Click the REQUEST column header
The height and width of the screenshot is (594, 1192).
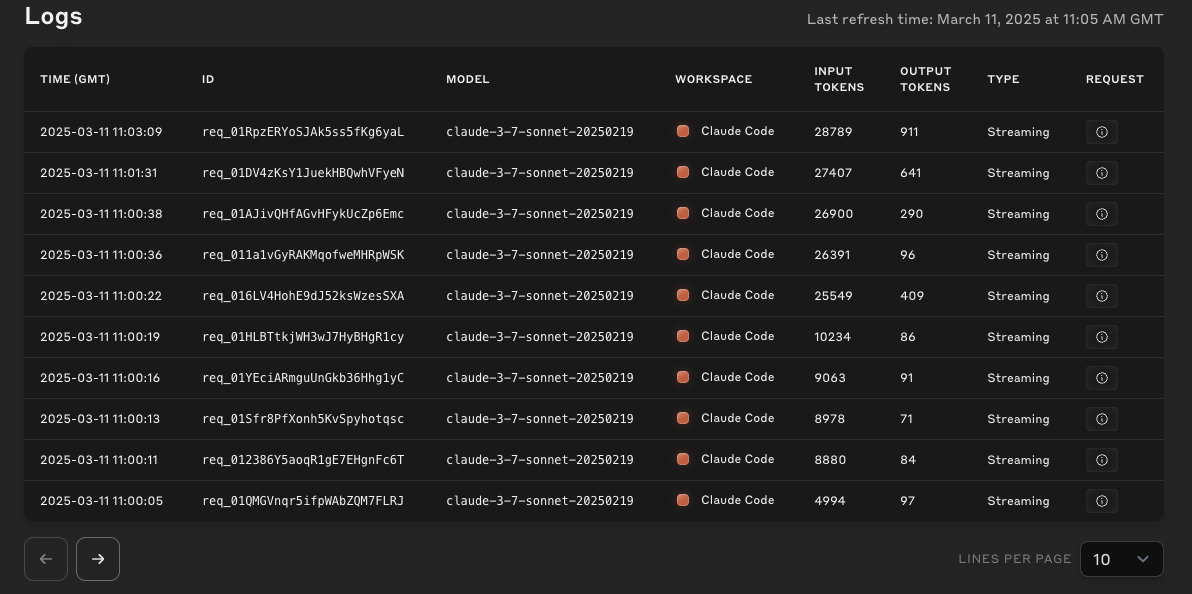pos(1114,79)
